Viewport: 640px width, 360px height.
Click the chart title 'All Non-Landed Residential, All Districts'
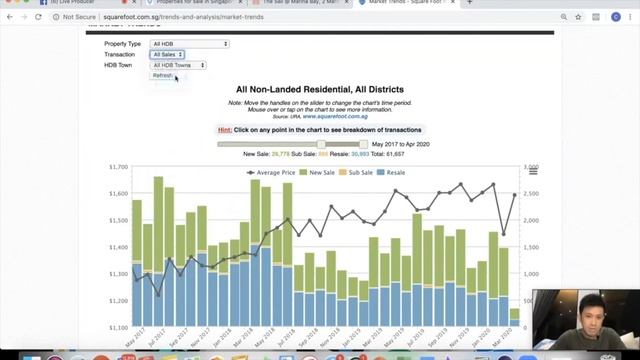(x=320, y=89)
